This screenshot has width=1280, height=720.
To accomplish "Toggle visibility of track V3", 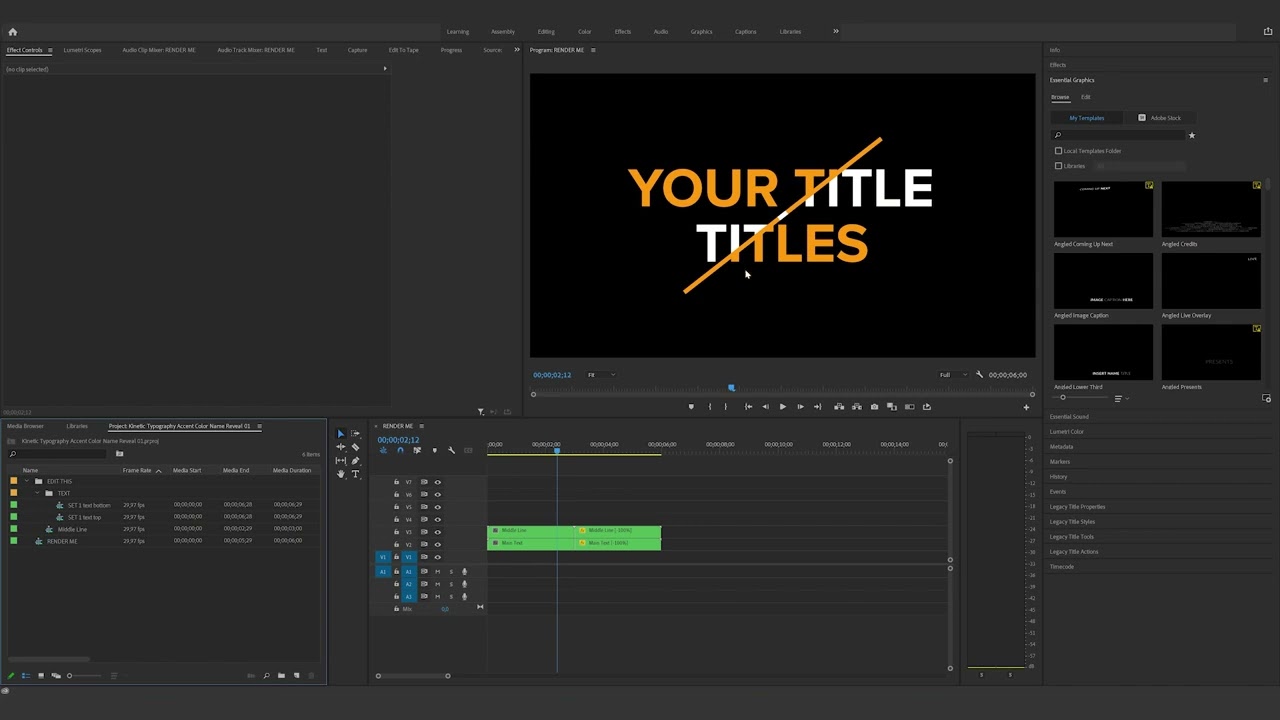I will 437,532.
